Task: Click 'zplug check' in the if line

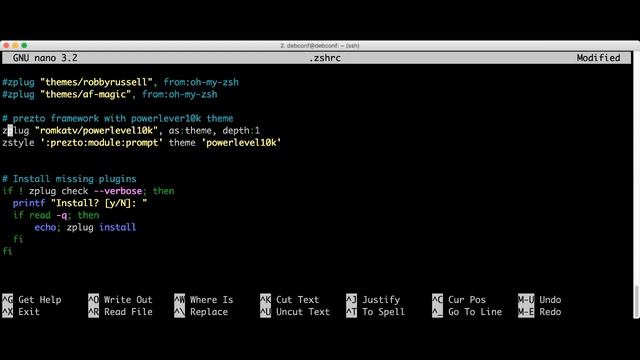Action: [58, 191]
